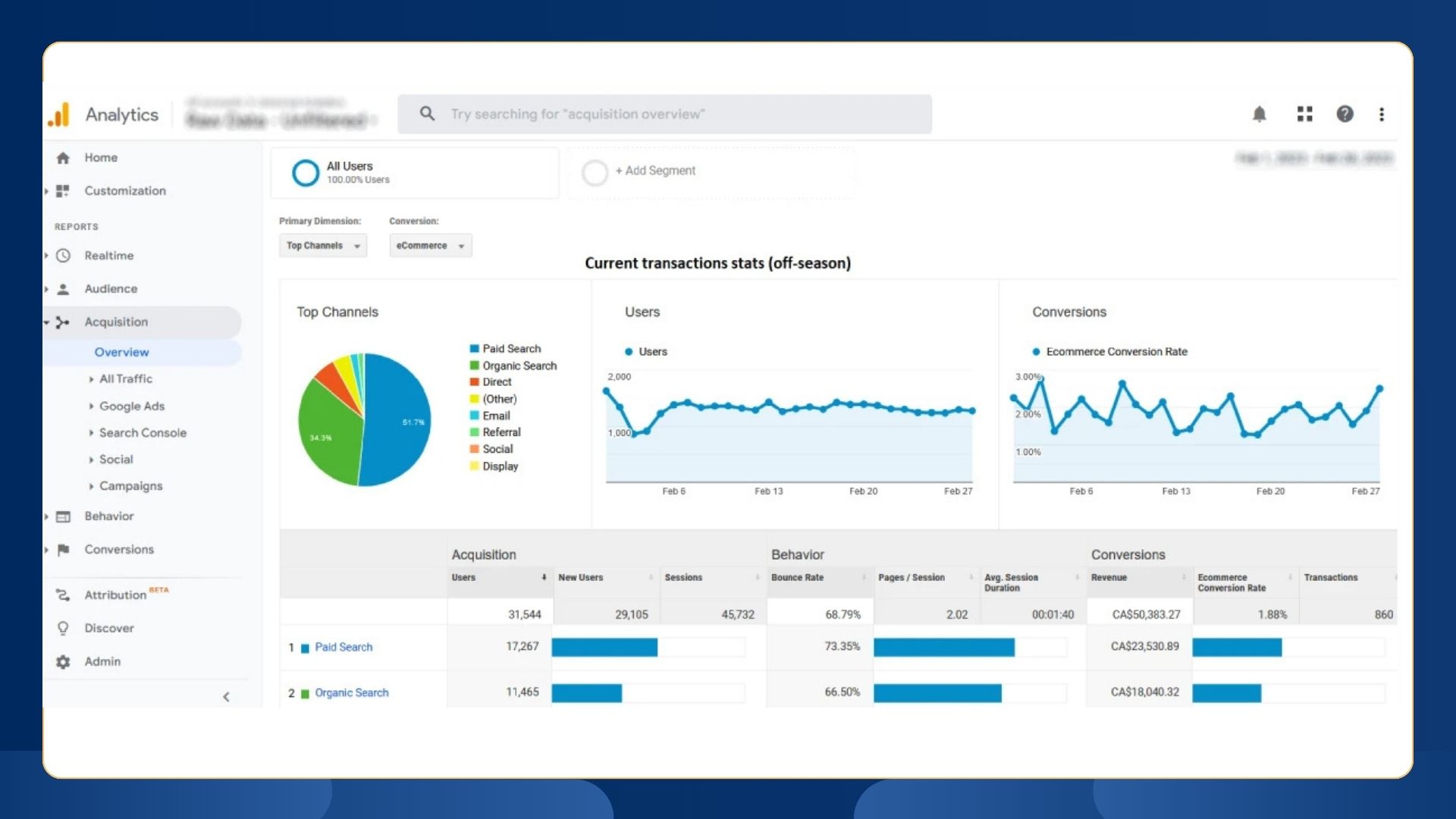Click the Home house icon
1456x819 pixels.
(x=63, y=158)
